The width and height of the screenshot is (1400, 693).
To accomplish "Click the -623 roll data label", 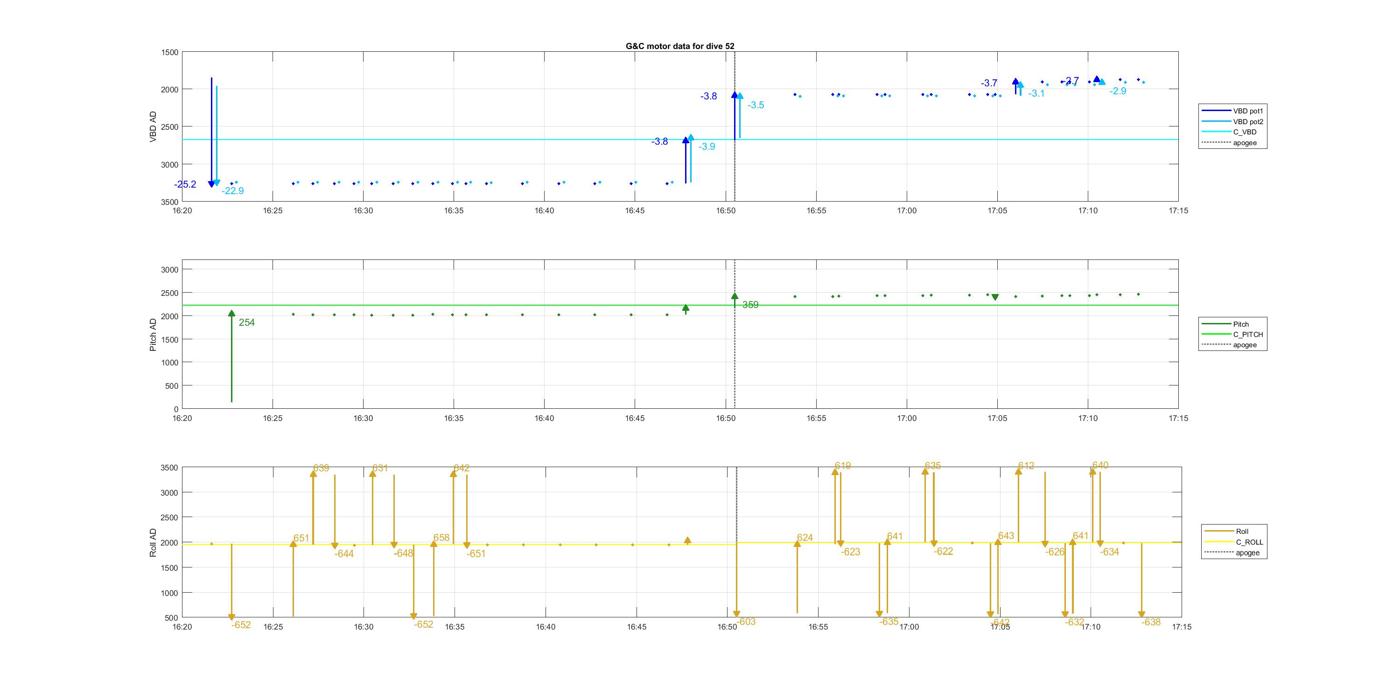I will click(x=851, y=552).
